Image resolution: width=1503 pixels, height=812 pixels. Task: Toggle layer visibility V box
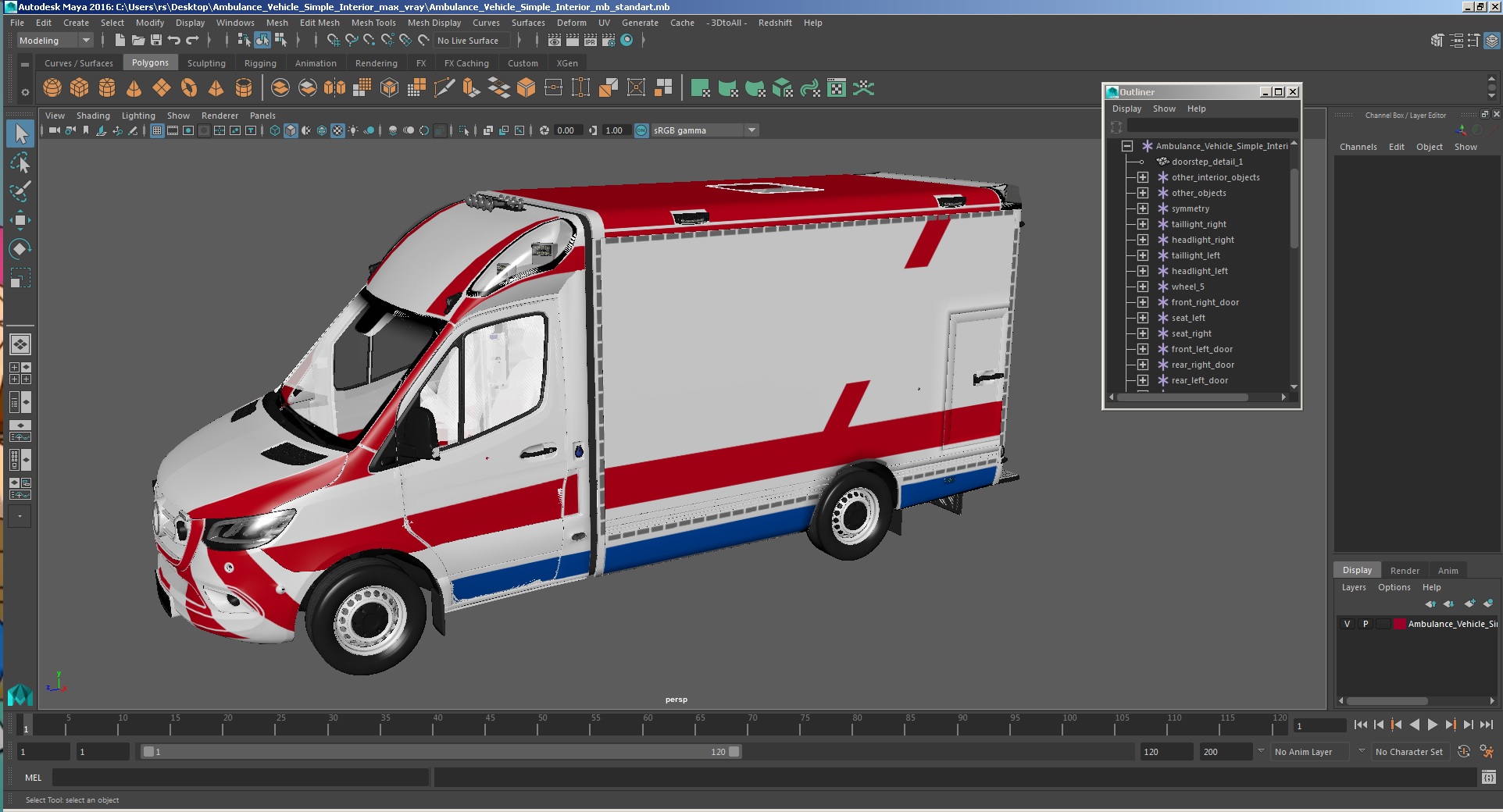point(1347,624)
